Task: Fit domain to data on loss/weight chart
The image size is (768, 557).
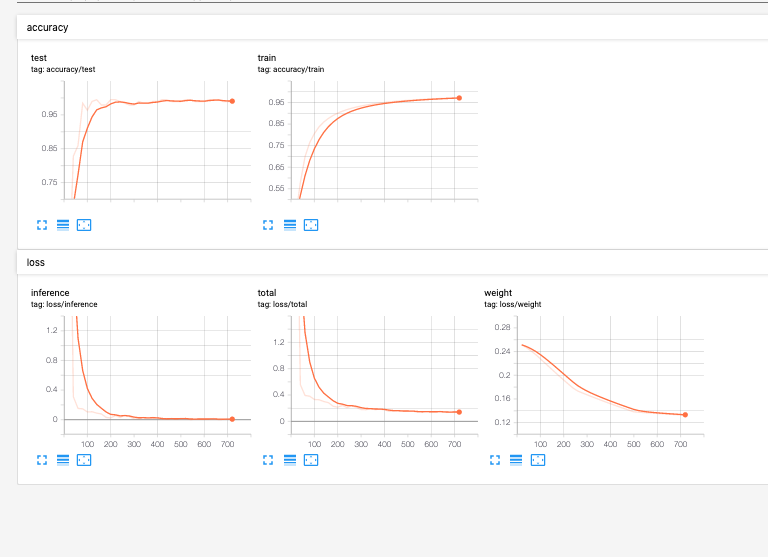Action: [538, 460]
